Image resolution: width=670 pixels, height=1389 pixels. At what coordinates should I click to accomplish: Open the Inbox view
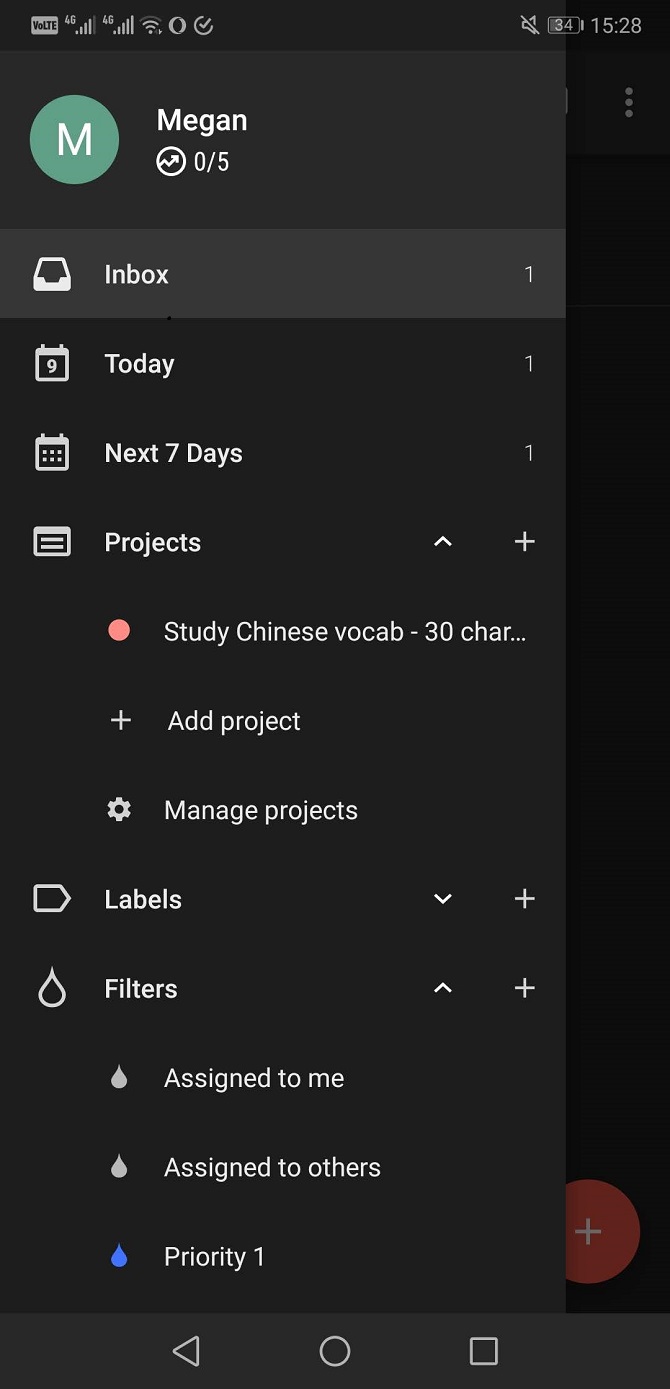pos(137,274)
